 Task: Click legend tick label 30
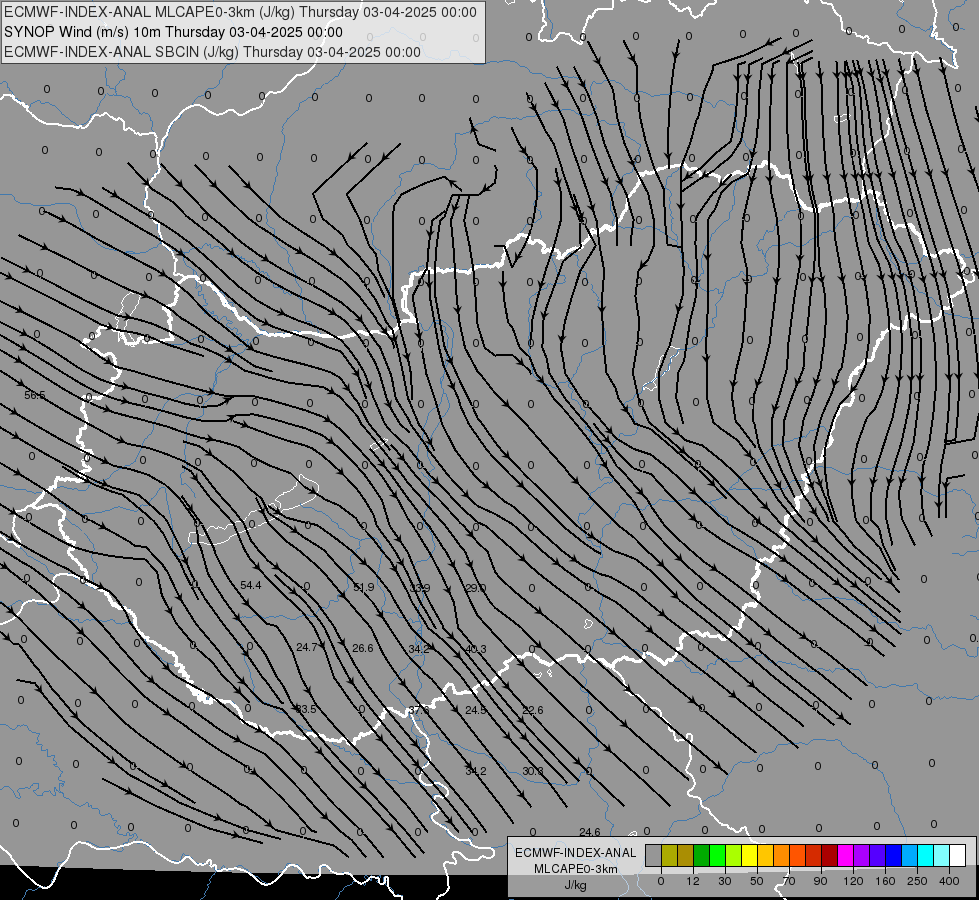725,881
